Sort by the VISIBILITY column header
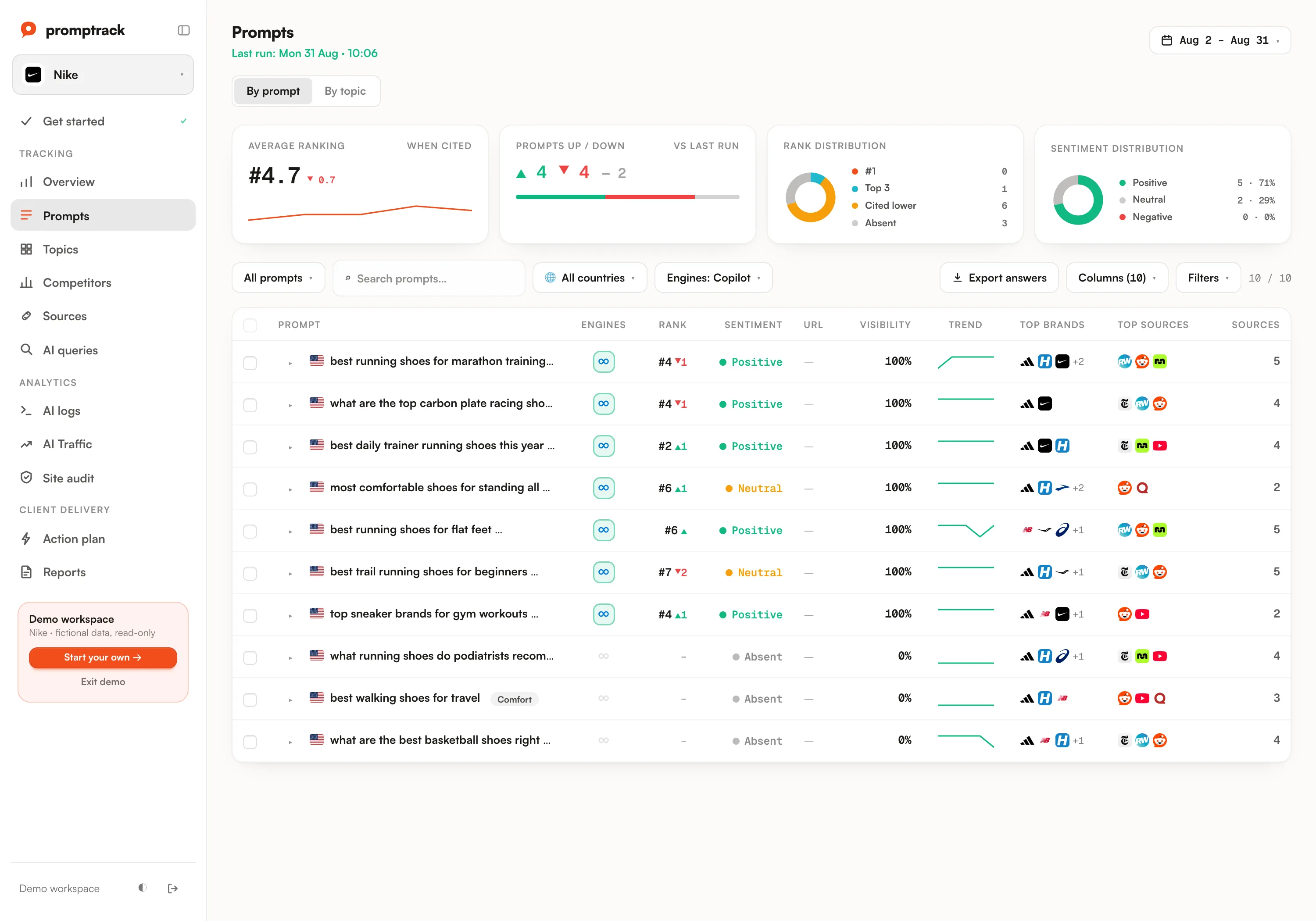 [x=885, y=325]
